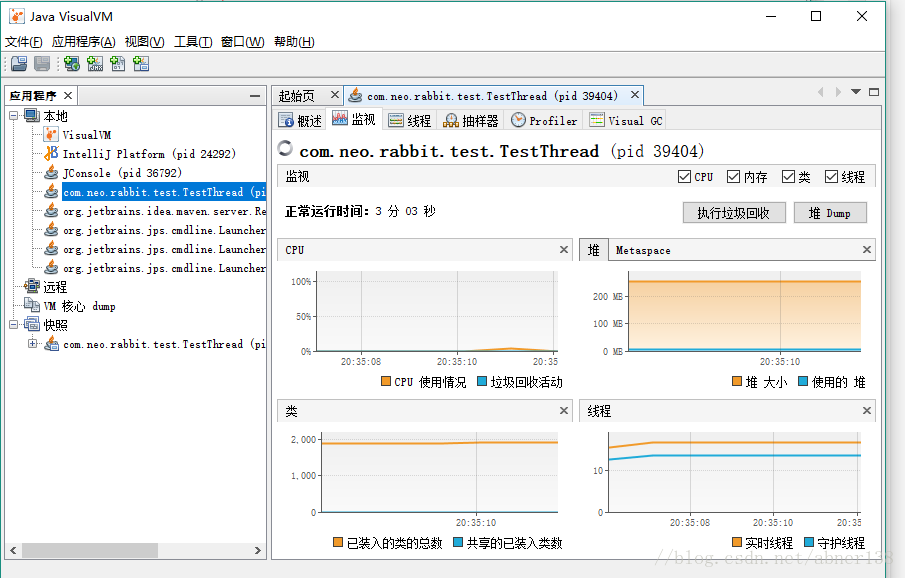Screen dimensions: 905x578
Task: Open the document list dropdown arrow
Action: [856, 92]
